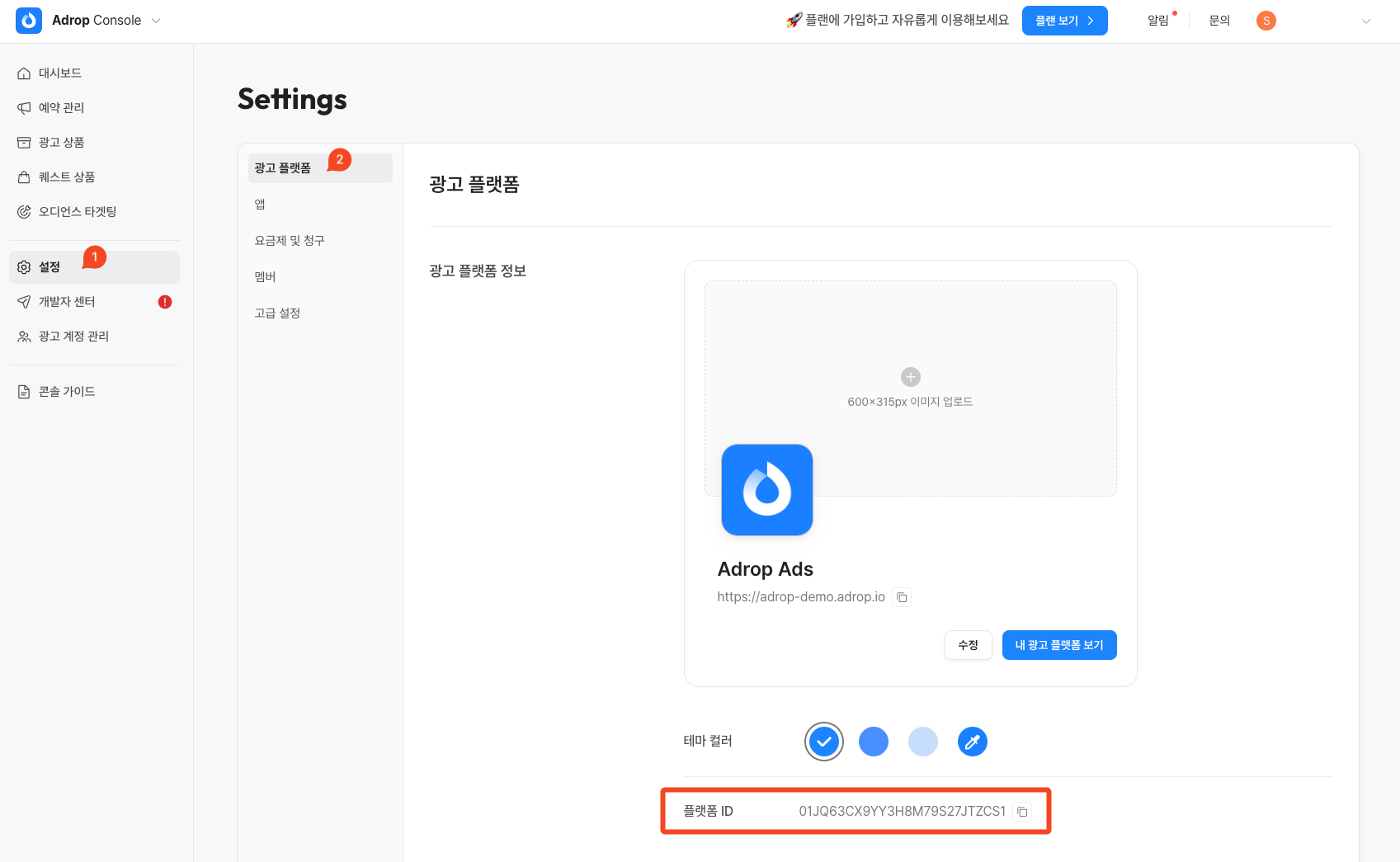Click the orange S user avatar
Image resolution: width=1400 pixels, height=862 pixels.
point(1266,21)
